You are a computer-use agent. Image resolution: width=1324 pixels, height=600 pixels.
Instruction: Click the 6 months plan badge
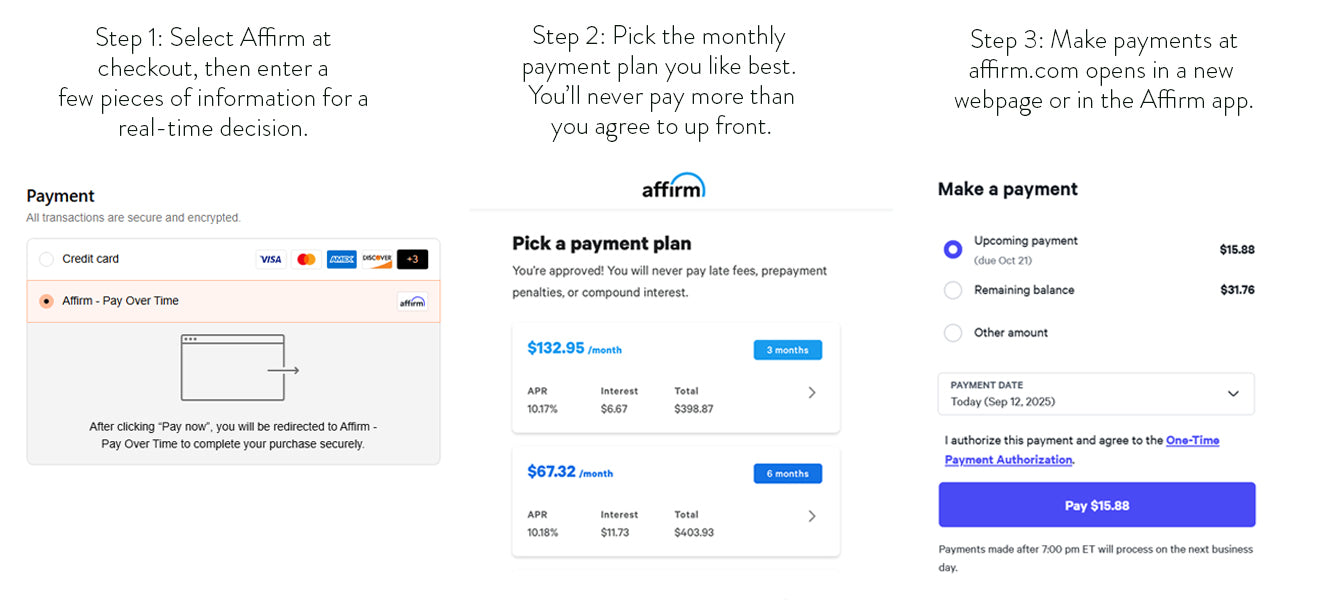pos(787,474)
